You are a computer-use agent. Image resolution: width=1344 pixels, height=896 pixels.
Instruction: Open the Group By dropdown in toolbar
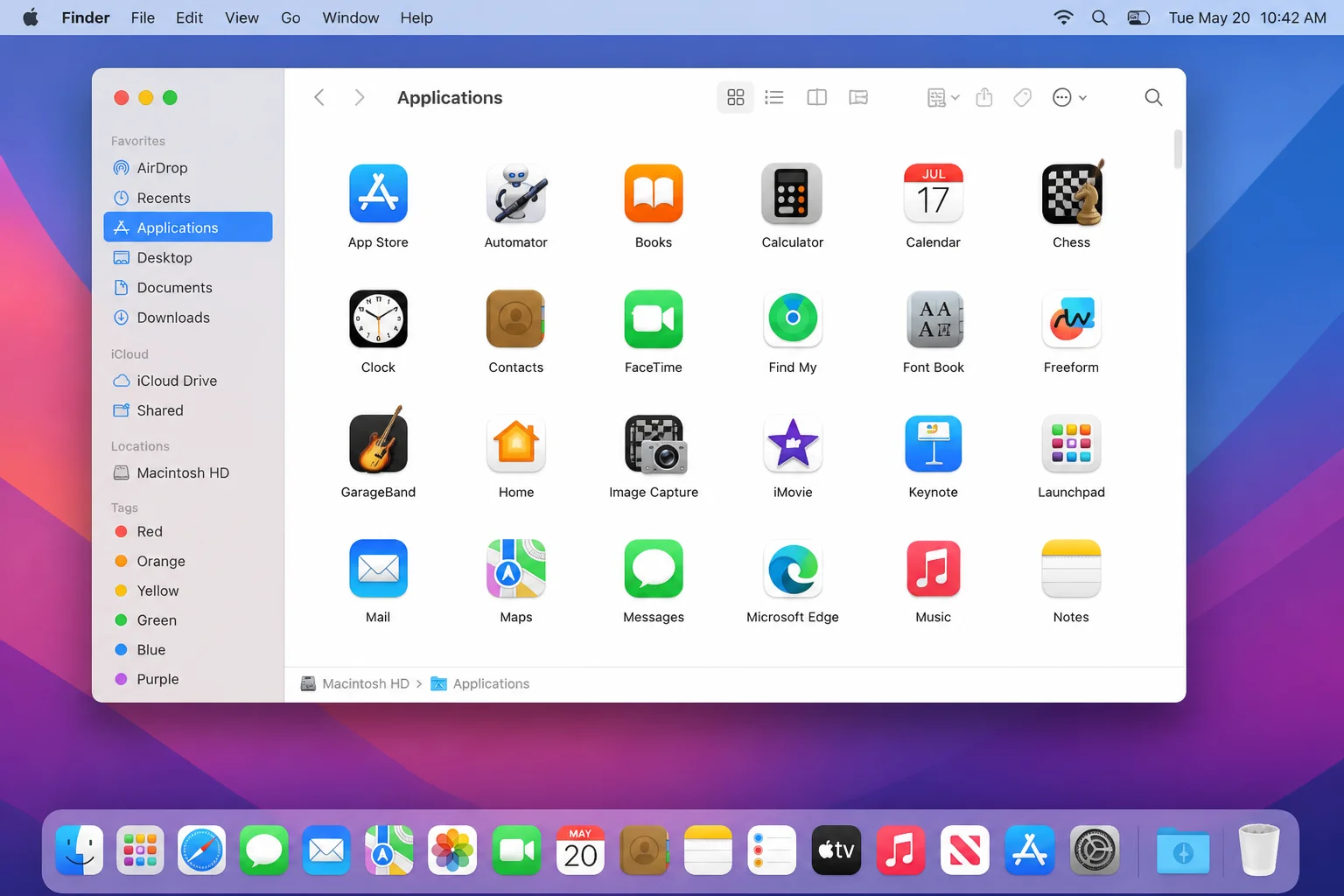tap(943, 97)
